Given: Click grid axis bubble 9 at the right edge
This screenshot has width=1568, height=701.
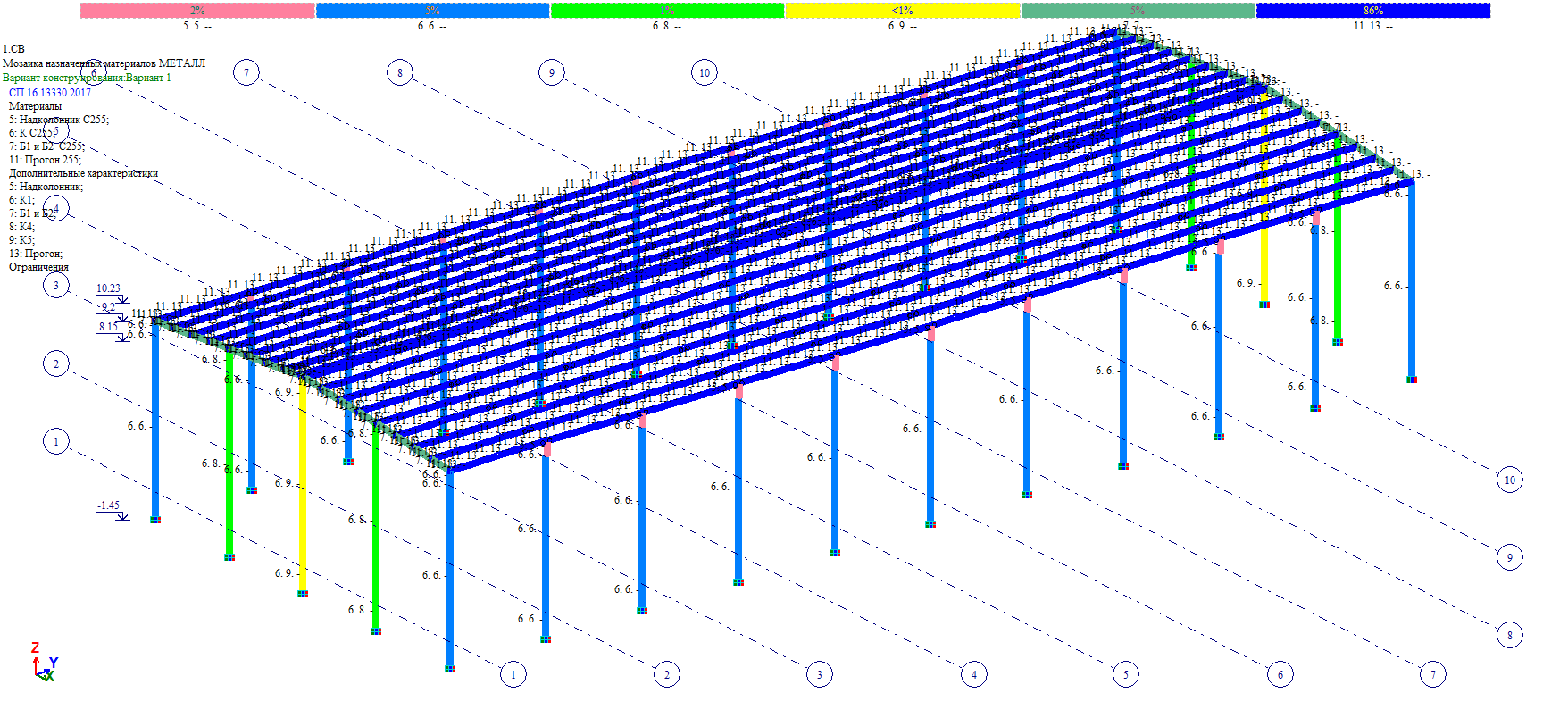Looking at the screenshot, I should [x=1510, y=557].
